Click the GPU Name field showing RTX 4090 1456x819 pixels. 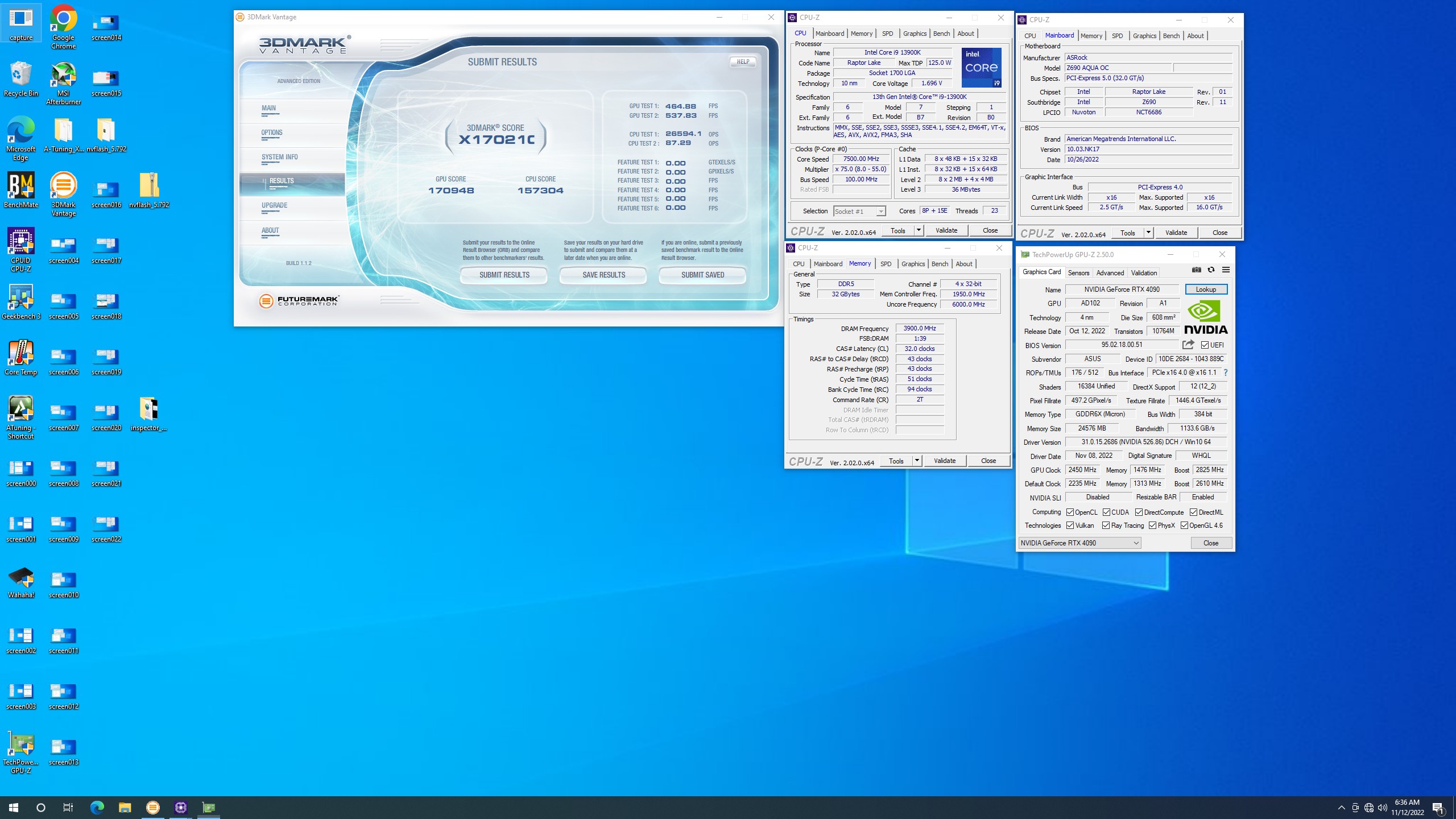click(1122, 289)
